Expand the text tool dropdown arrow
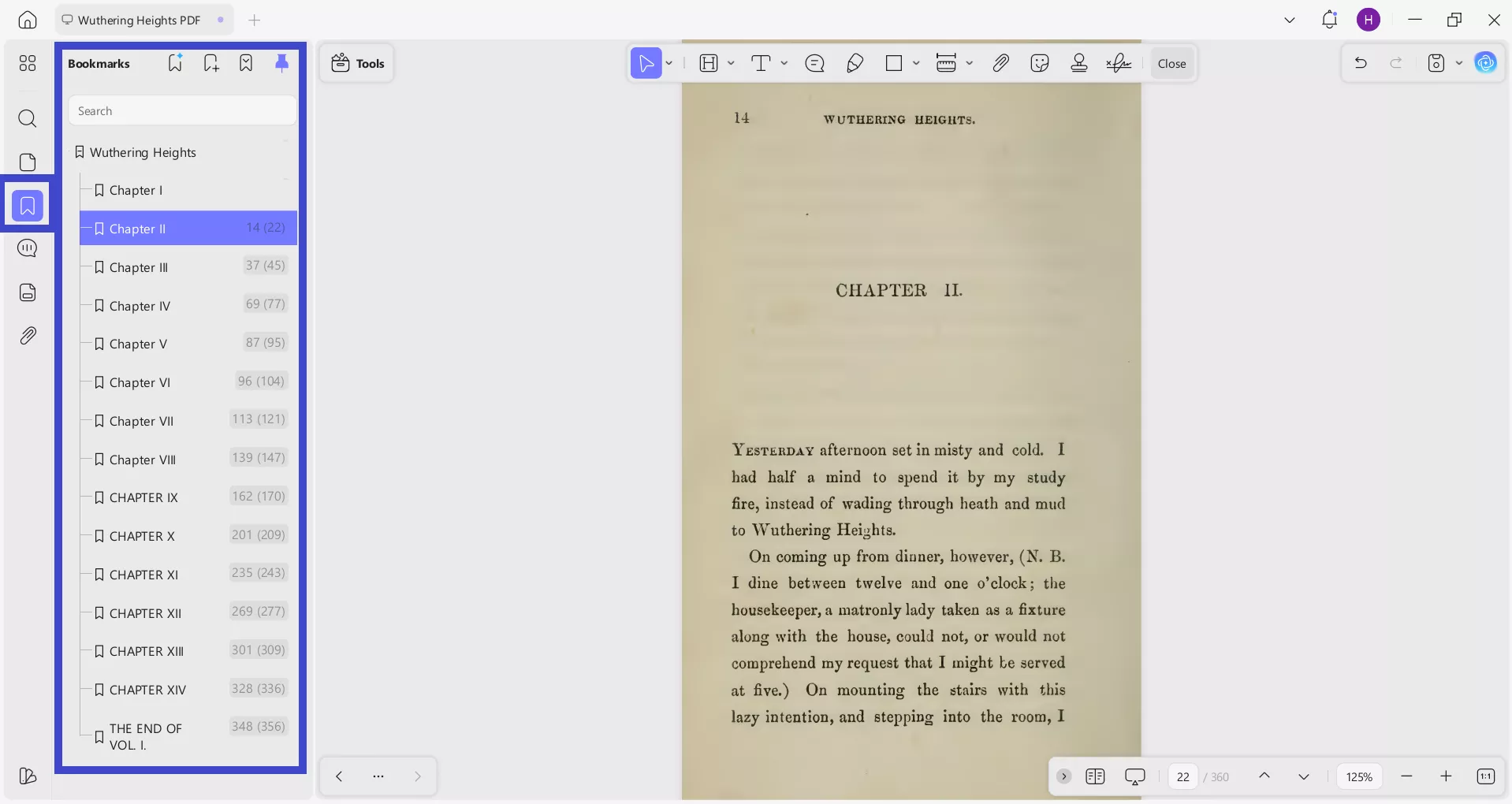 click(784, 63)
